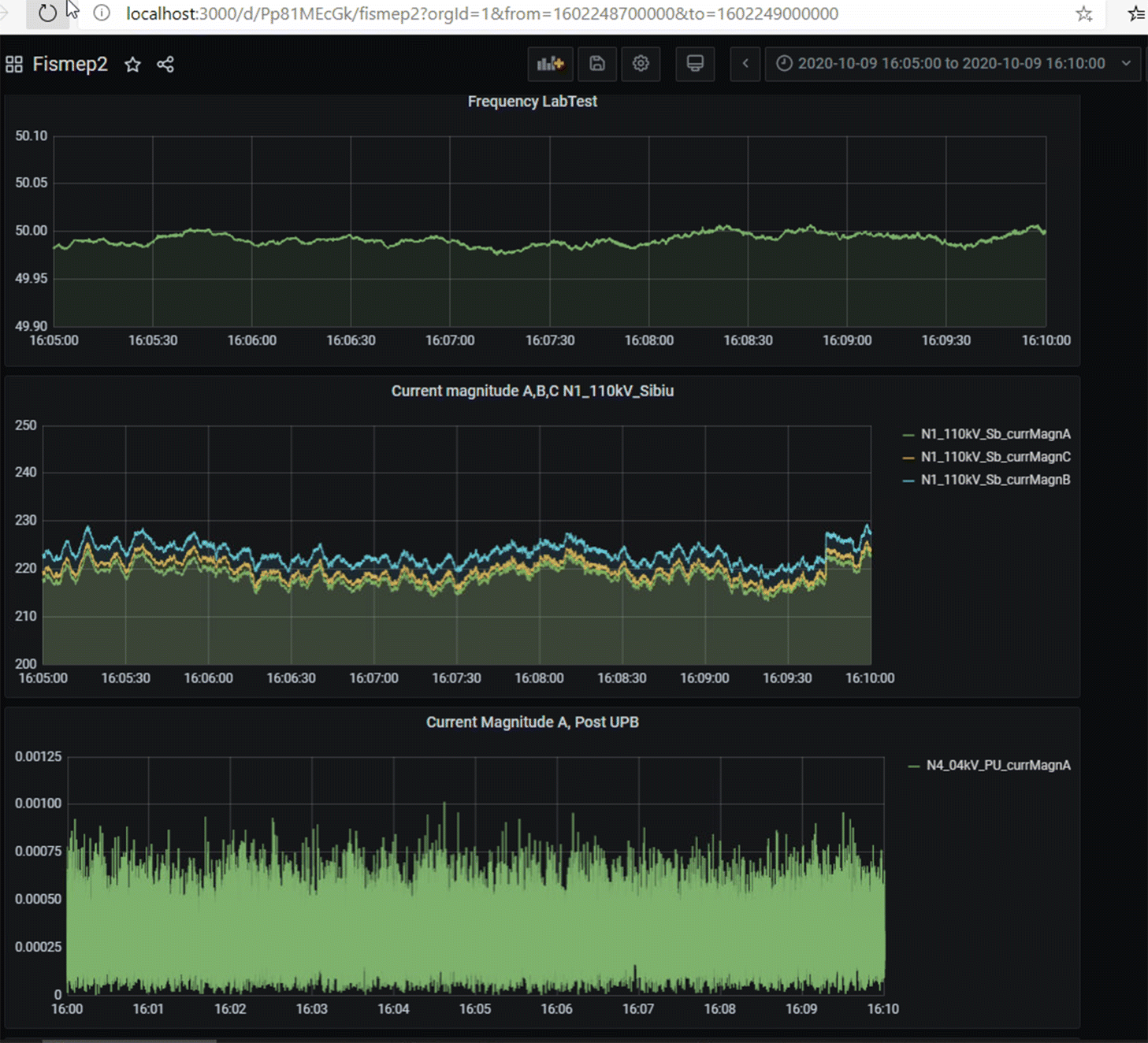The height and width of the screenshot is (1043, 1148).
Task: Toggle N1_110kV_Sb_currMagnB legend series
Action: [x=995, y=480]
